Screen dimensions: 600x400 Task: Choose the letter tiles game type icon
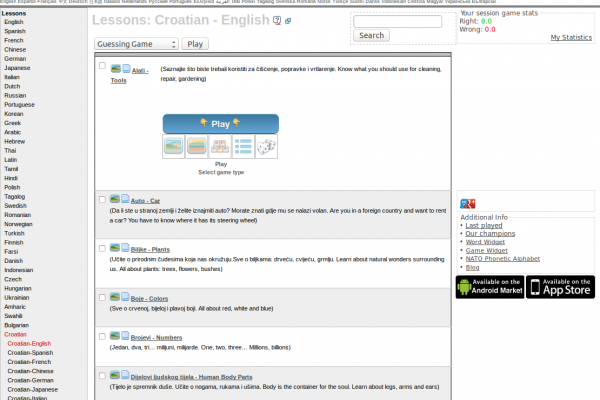220,146
